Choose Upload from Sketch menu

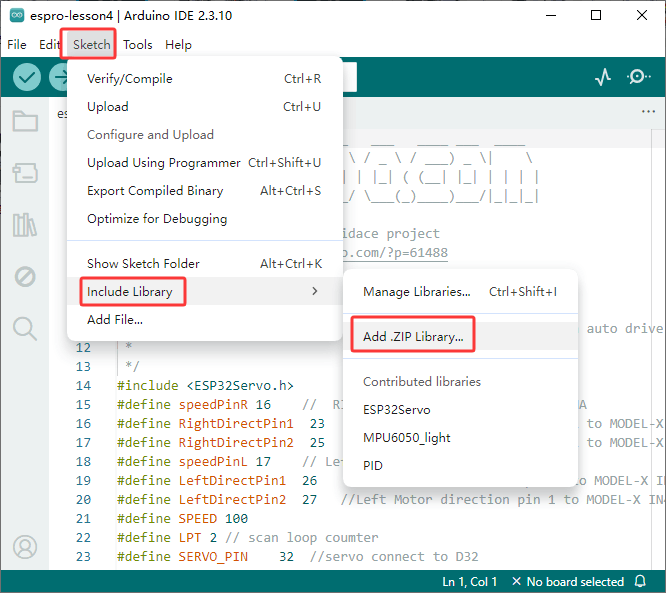click(x=205, y=107)
